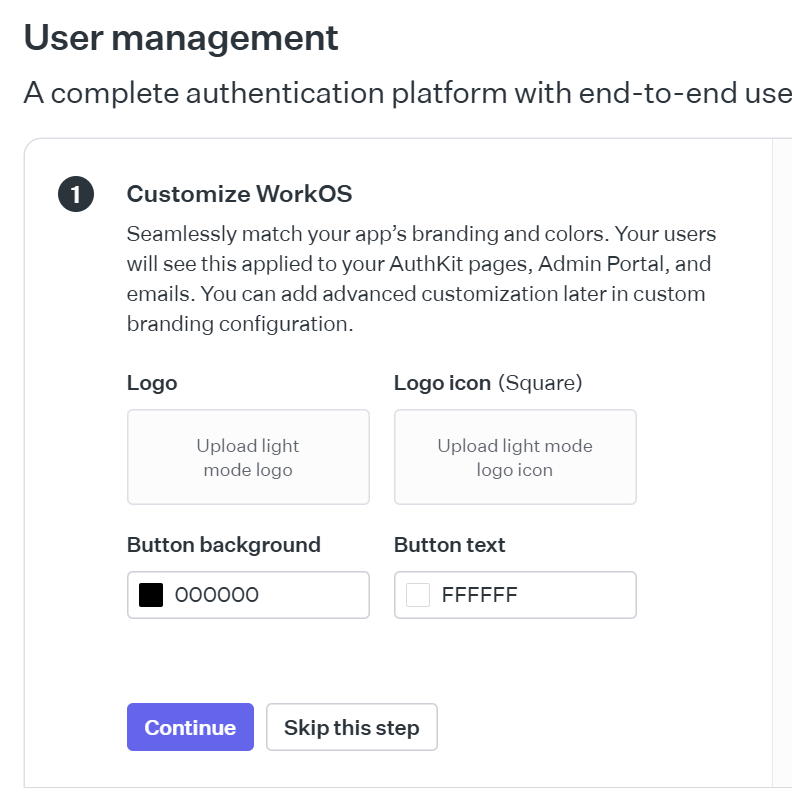
Task: Click the black button background swatch
Action: click(151, 595)
